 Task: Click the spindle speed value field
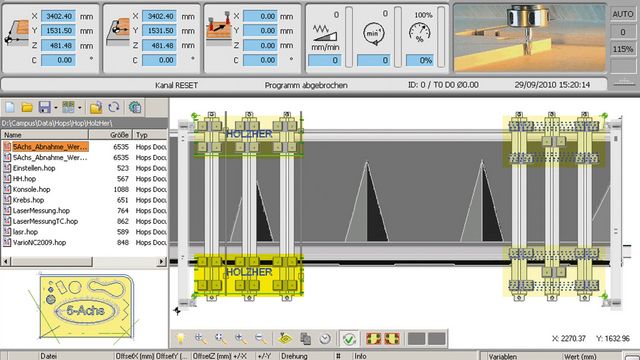click(x=373, y=60)
